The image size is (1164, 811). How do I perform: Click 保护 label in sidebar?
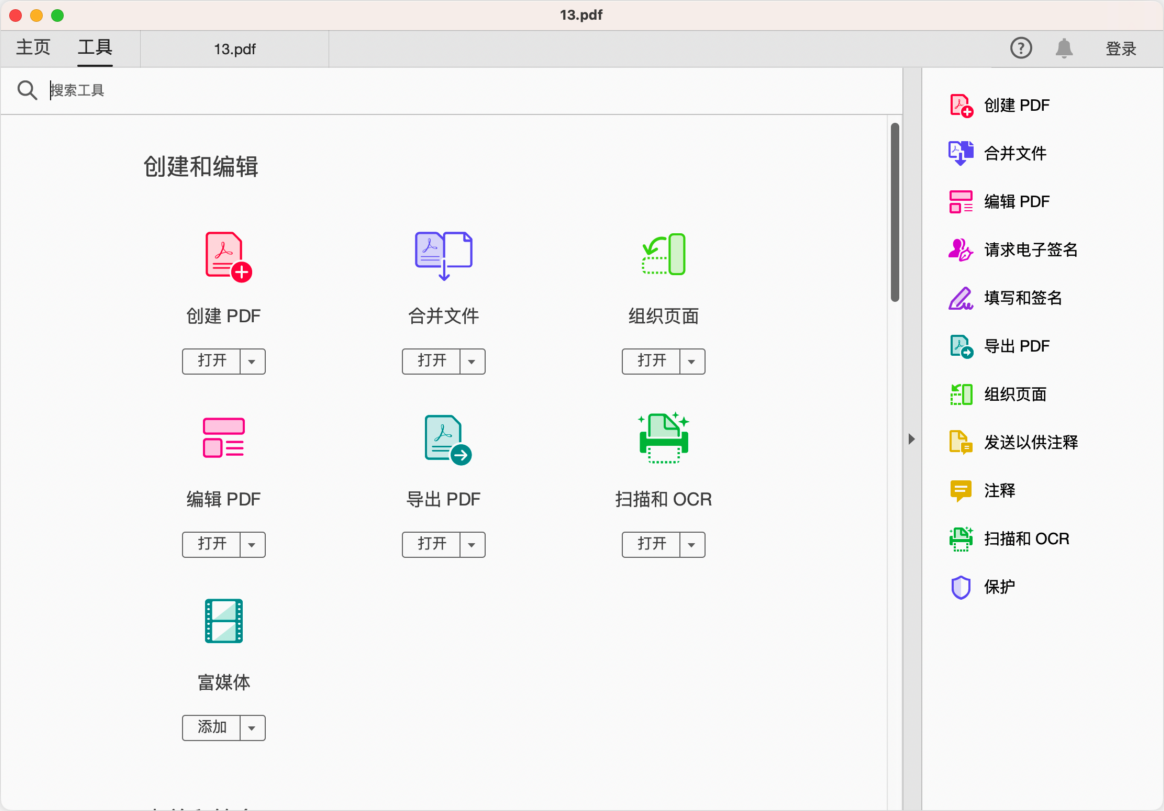pyautogui.click(x=999, y=587)
